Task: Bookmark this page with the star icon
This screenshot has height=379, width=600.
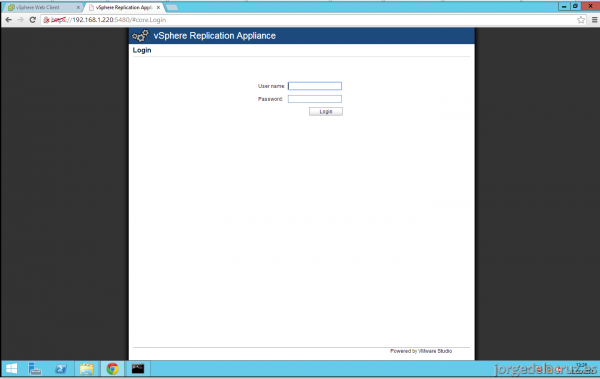Action: 581,20
